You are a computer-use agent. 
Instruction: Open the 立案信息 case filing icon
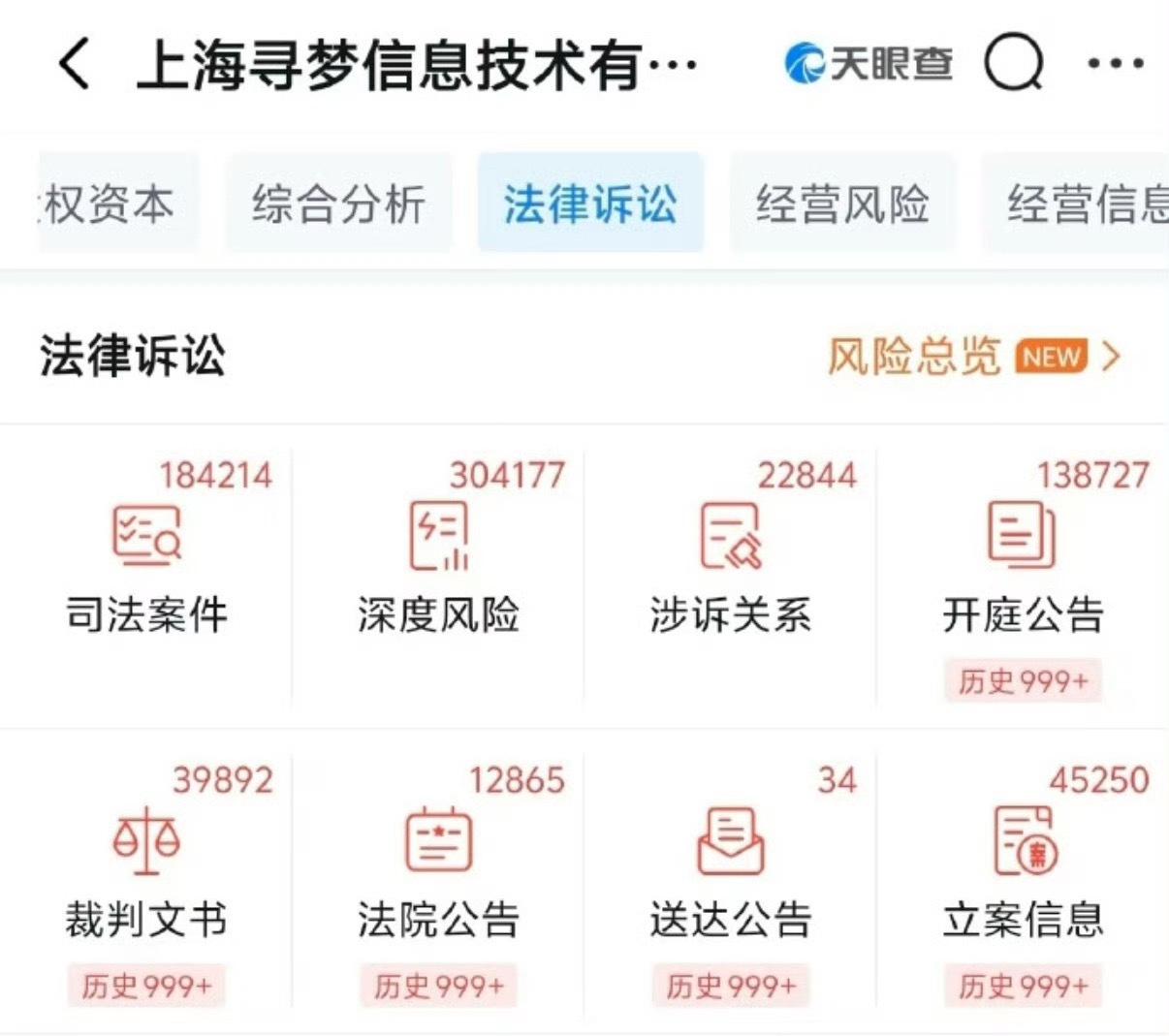click(x=1023, y=841)
